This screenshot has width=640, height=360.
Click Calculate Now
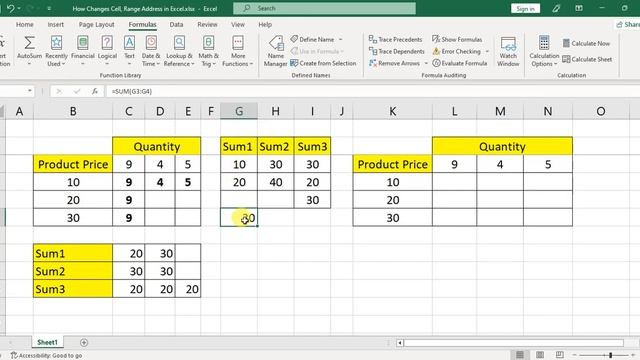[x=586, y=43]
